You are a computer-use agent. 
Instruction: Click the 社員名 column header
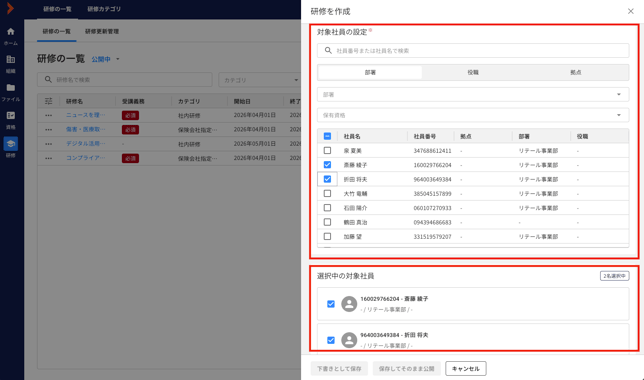pos(352,136)
